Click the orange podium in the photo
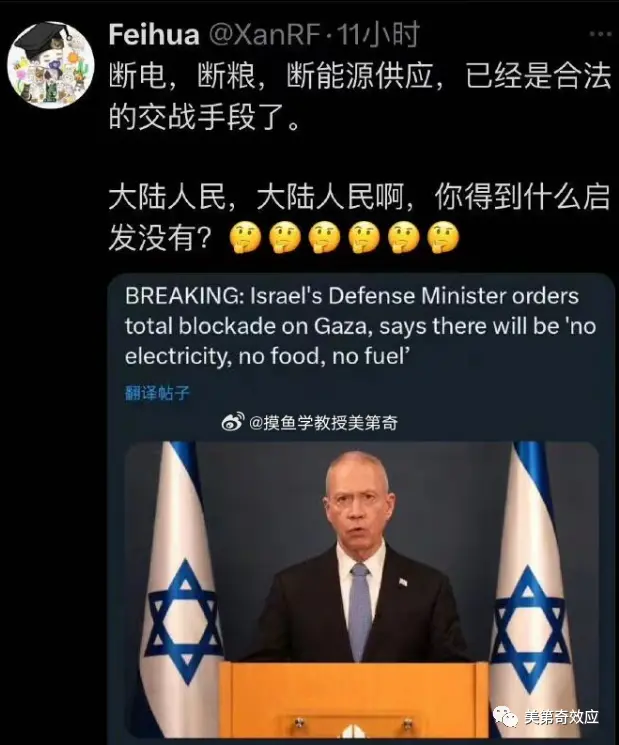 [354, 702]
